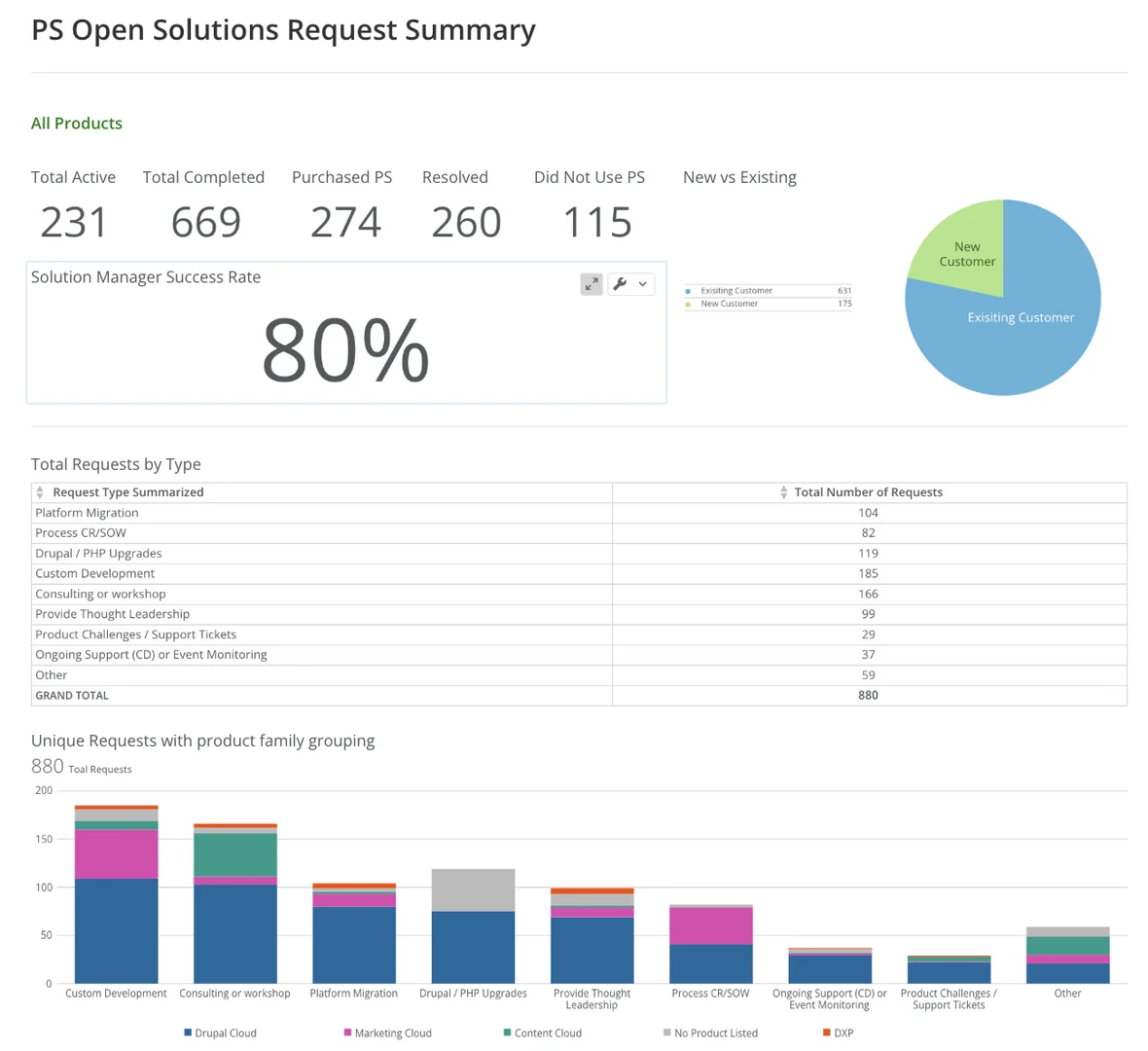The width and height of the screenshot is (1148, 1051).
Task: Toggle Drupal Cloud in the chart legend
Action: [188, 1033]
